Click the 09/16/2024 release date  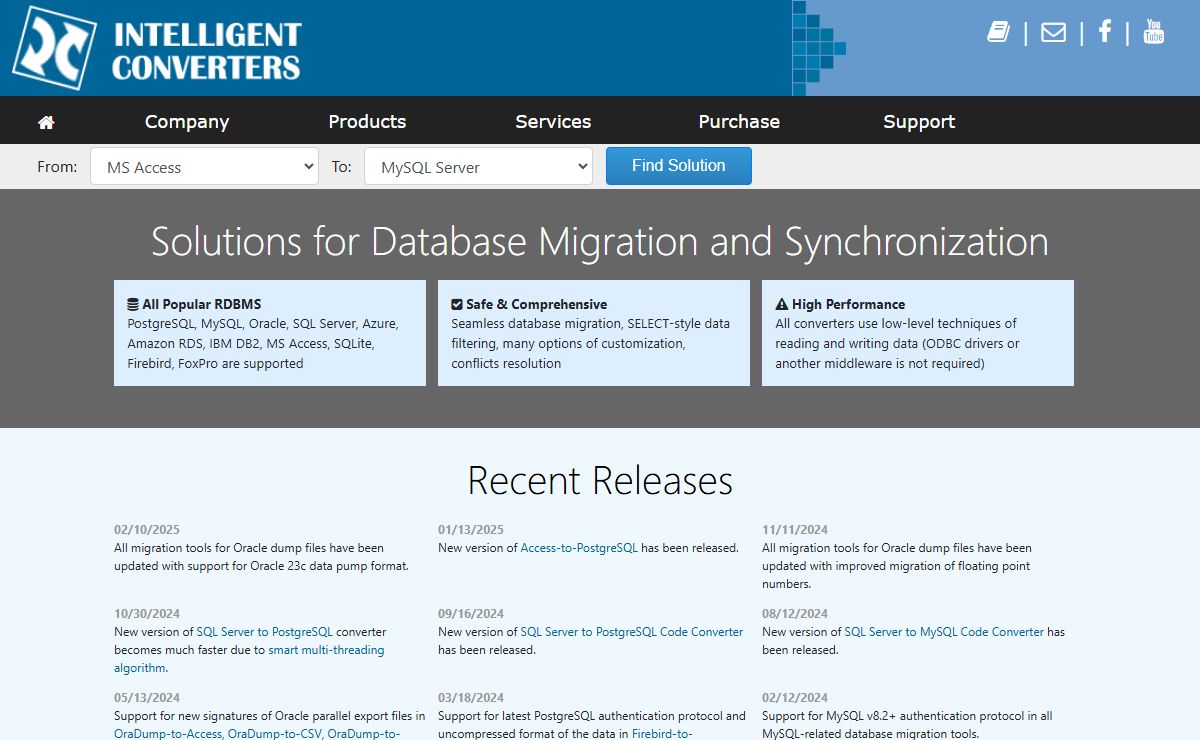click(x=471, y=614)
